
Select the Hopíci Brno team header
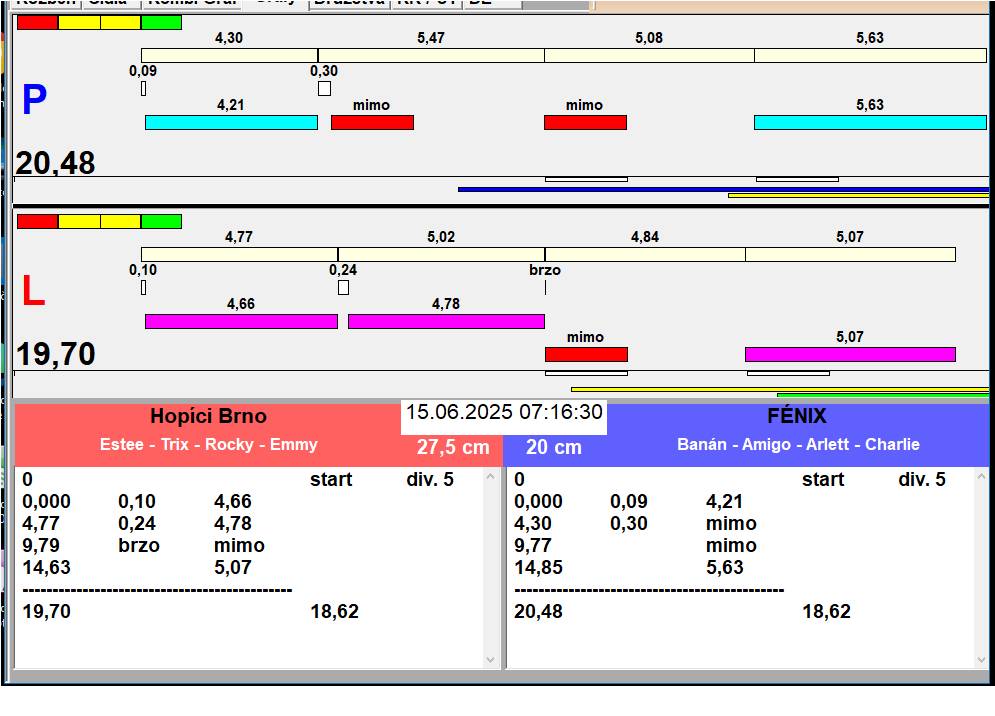click(x=208, y=416)
